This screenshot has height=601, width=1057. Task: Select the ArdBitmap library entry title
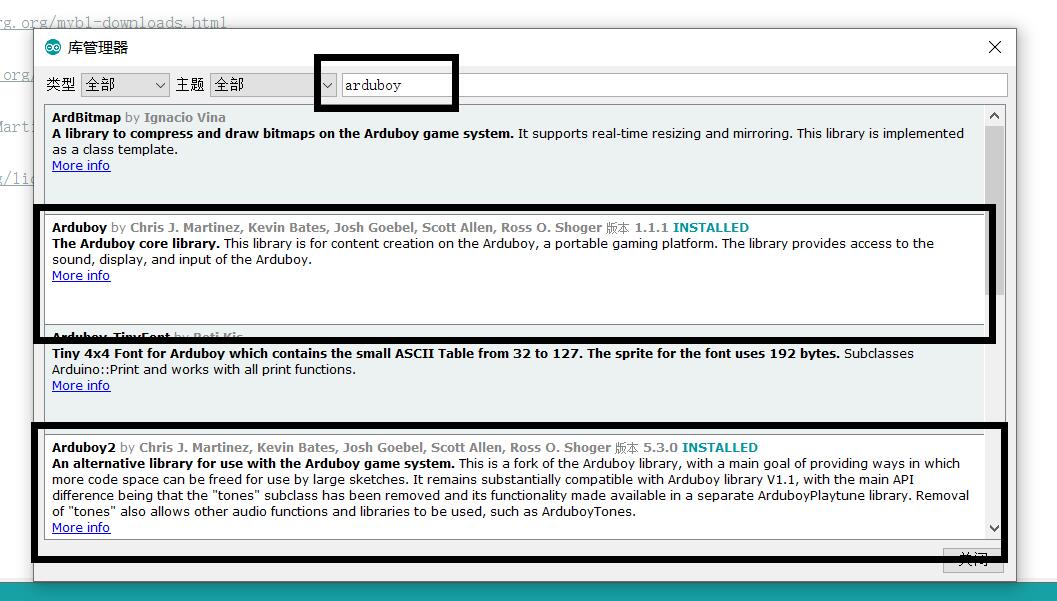coord(86,117)
